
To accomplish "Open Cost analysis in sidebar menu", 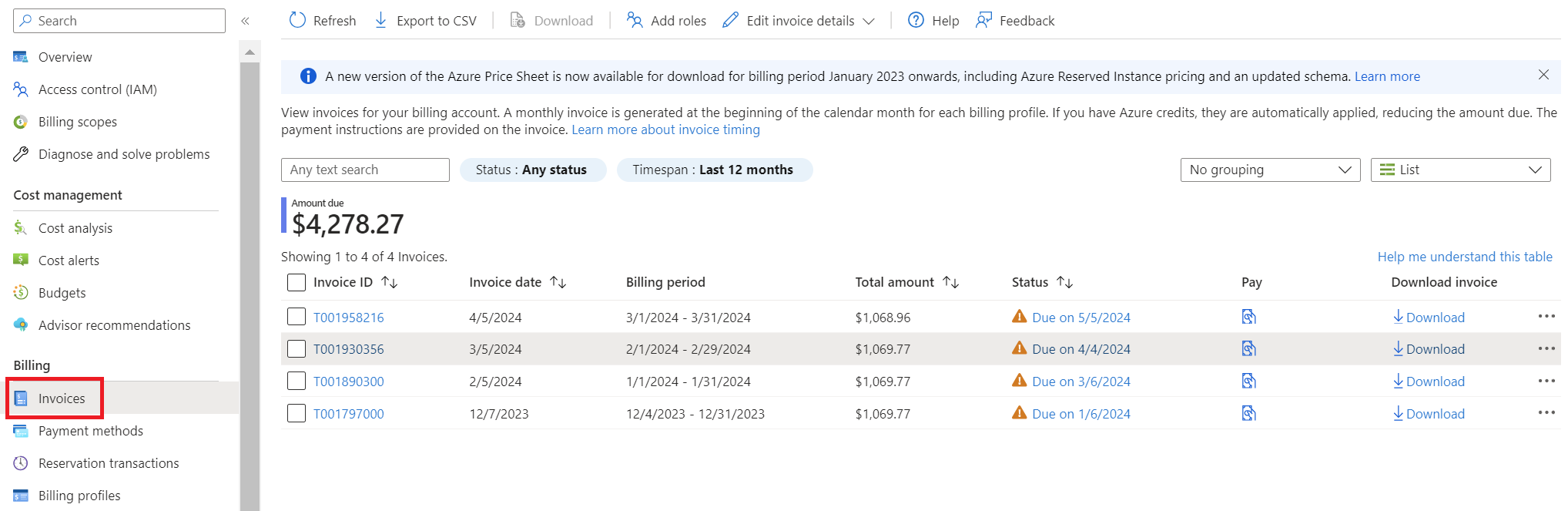I will pyautogui.click(x=75, y=228).
